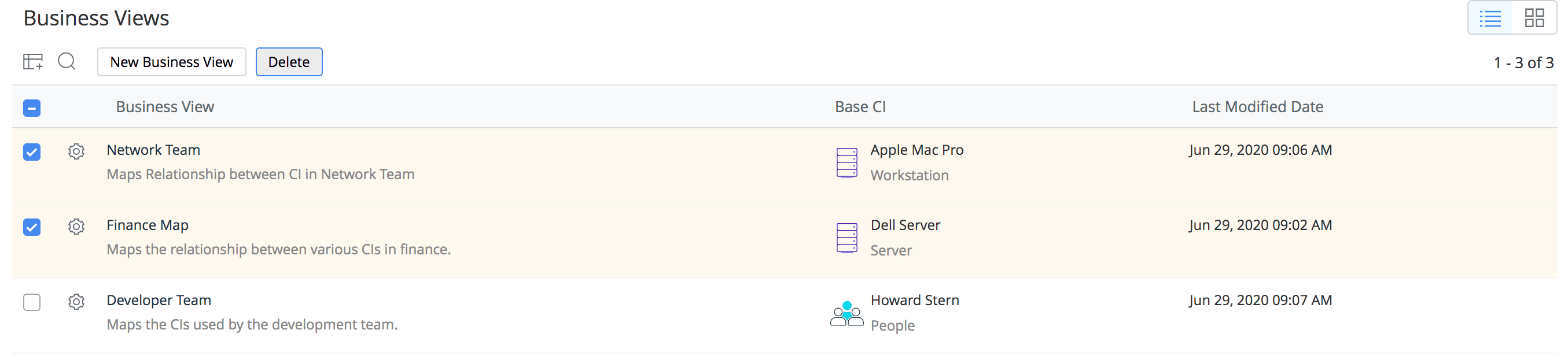Viewport: 1568px width, 363px height.
Task: Open gear settings for Developer Team
Action: click(76, 302)
